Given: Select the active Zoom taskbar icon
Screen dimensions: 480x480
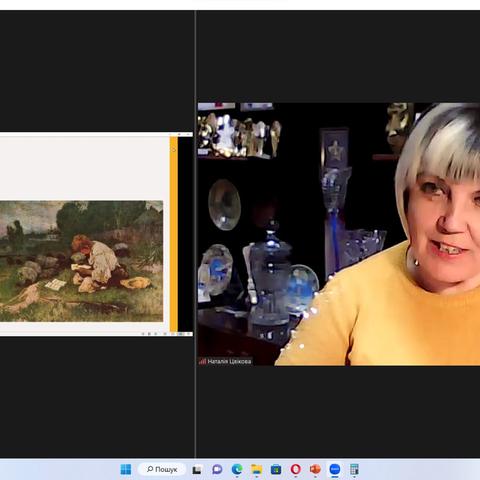Looking at the screenshot, I should pos(335,469).
